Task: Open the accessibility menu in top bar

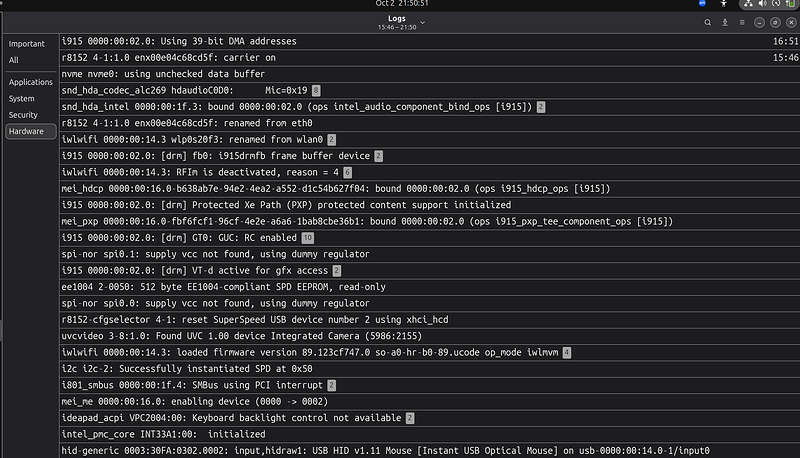Action: 723,4
